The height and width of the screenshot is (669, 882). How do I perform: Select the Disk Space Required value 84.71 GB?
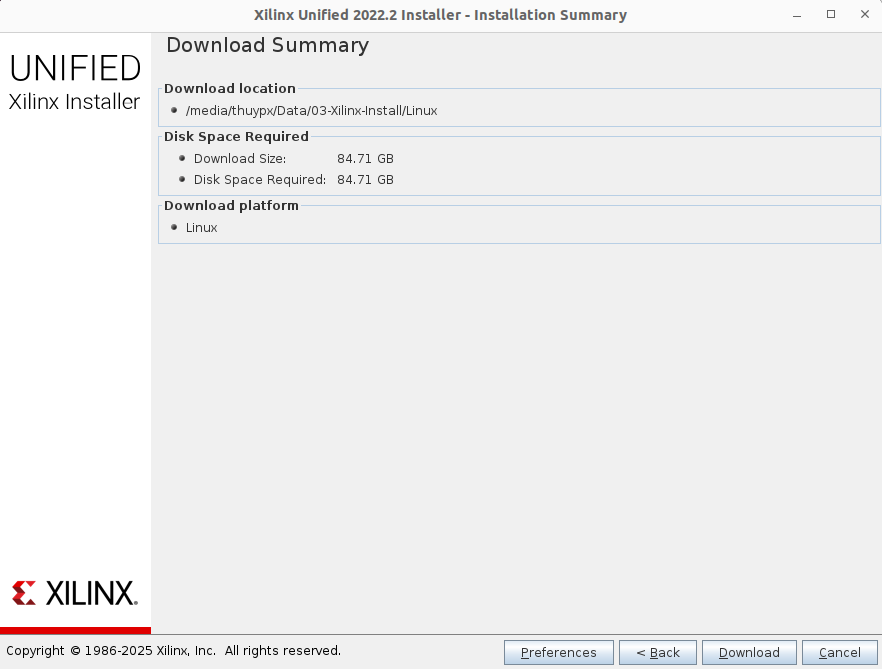(365, 179)
